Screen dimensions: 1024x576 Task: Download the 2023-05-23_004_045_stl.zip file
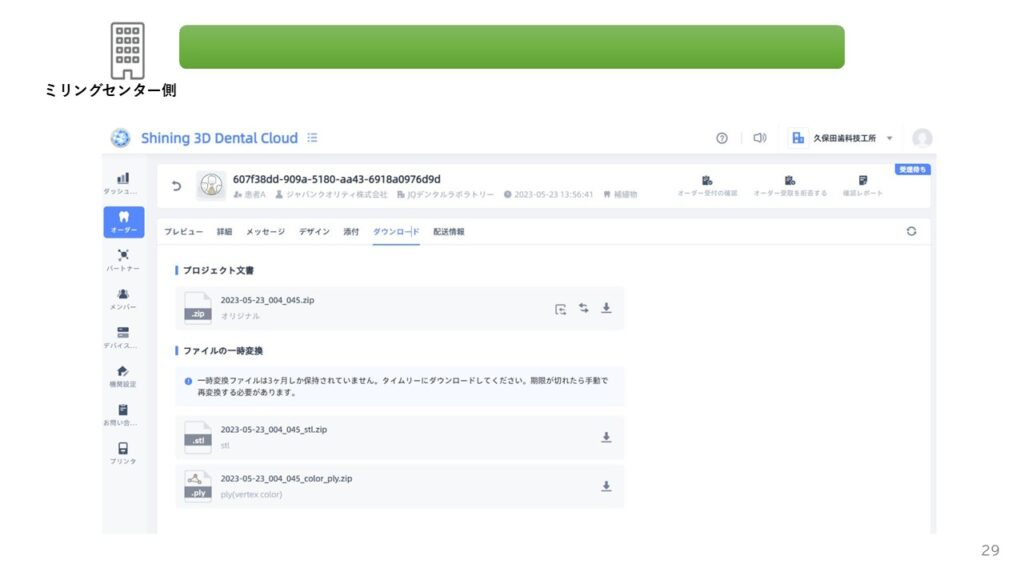606,437
